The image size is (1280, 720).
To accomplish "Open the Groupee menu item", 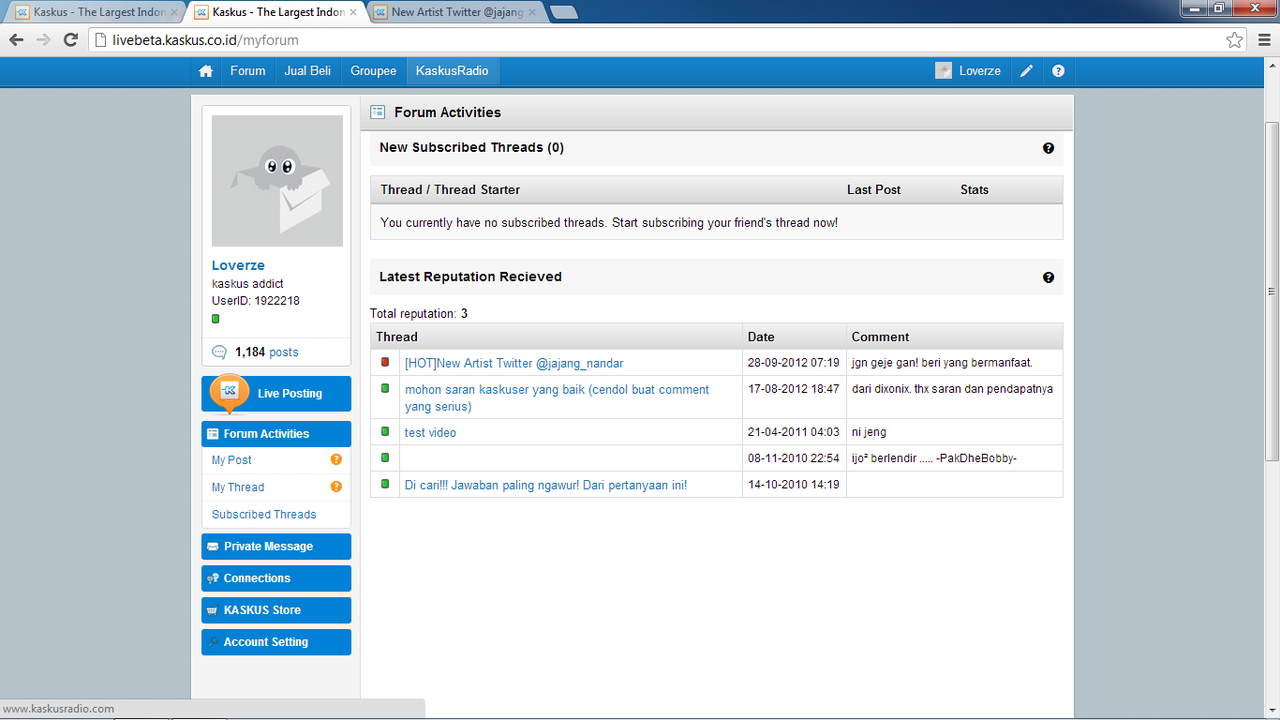I will pos(373,71).
